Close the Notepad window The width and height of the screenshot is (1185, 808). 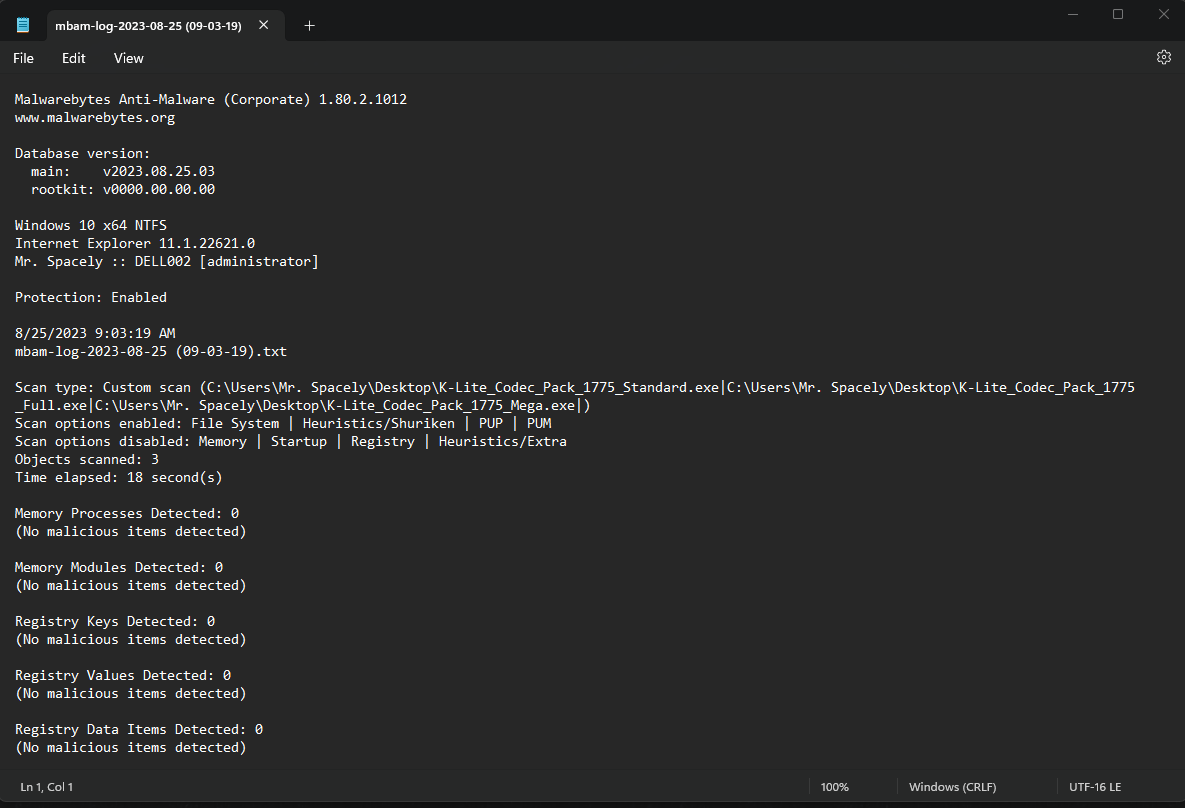coord(1164,14)
